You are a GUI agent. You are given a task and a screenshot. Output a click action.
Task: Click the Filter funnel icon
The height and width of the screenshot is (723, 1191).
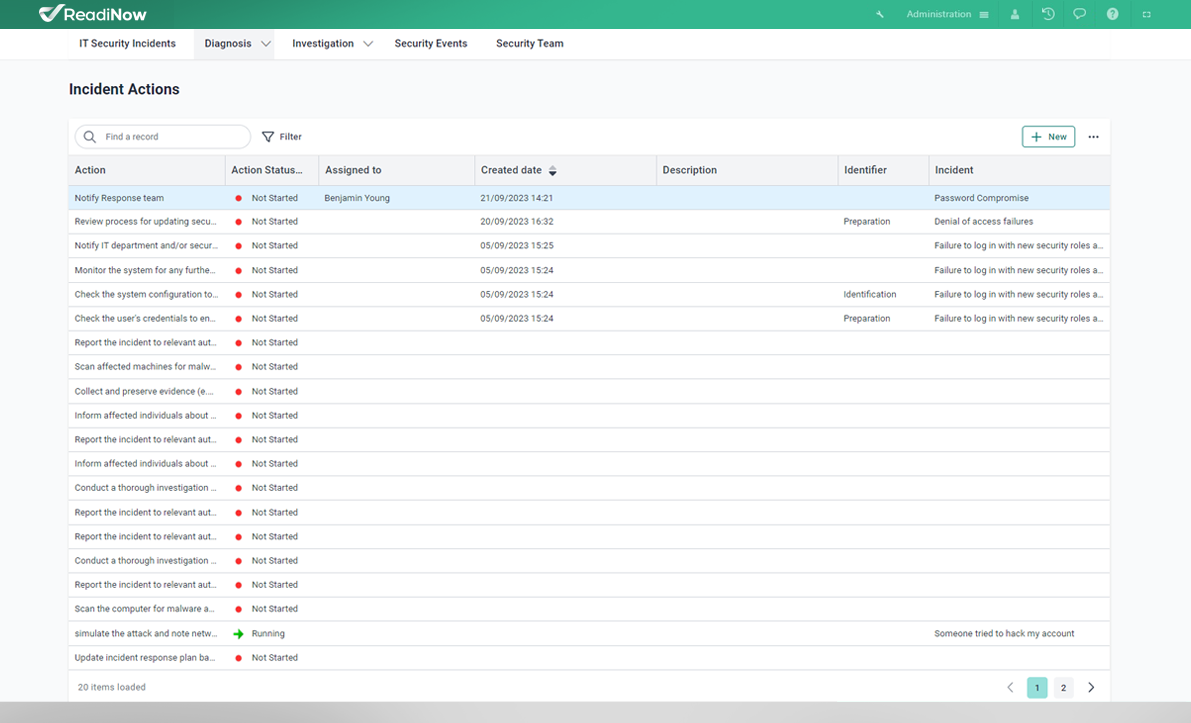(x=267, y=137)
